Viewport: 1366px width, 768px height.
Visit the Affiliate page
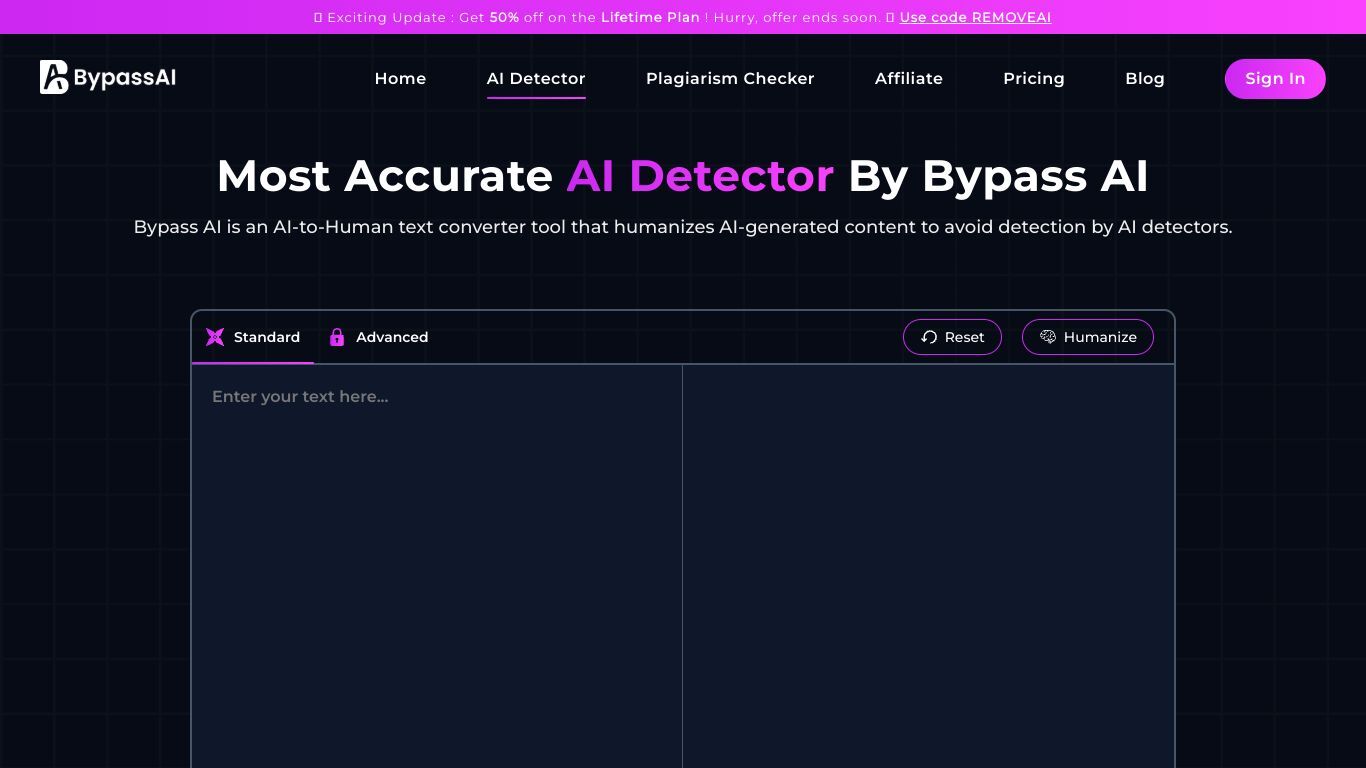point(909,78)
